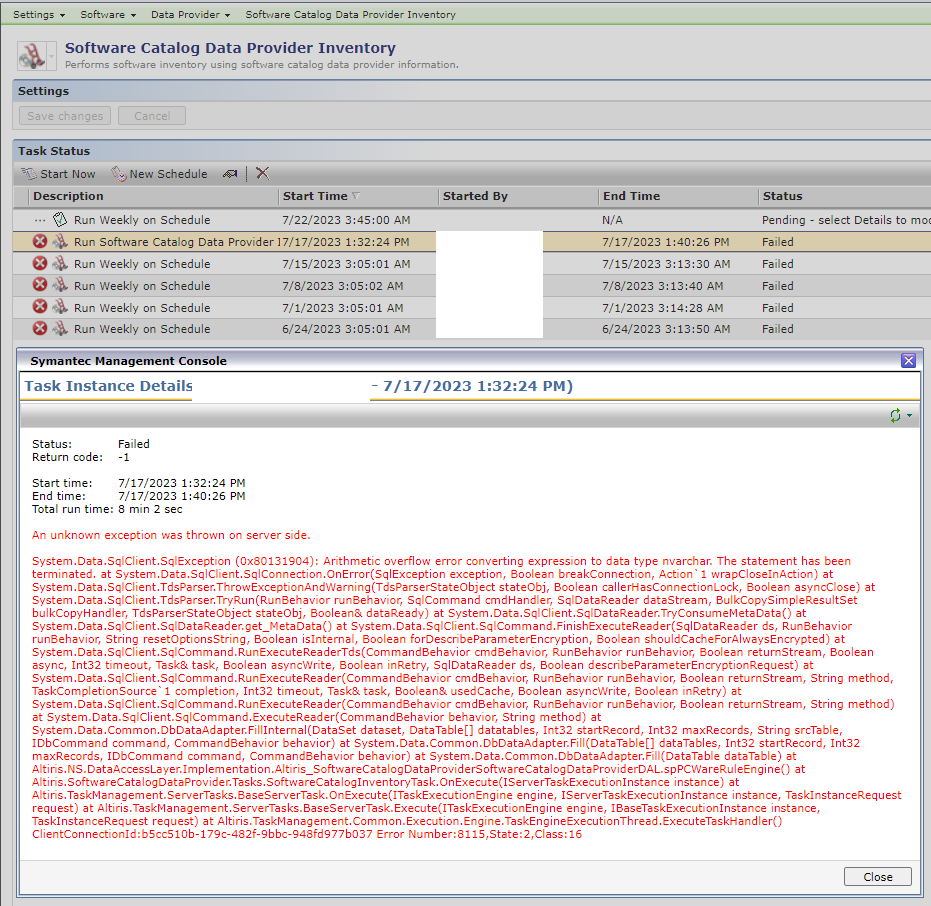931x906 pixels.
Task: Select Run Weekly on Schedule 7/8/2023 row
Action: [472, 286]
